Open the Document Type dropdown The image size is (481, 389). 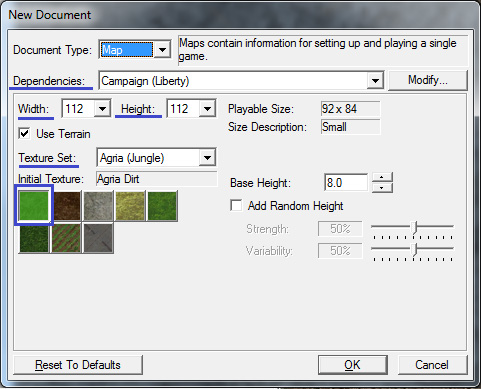click(162, 50)
